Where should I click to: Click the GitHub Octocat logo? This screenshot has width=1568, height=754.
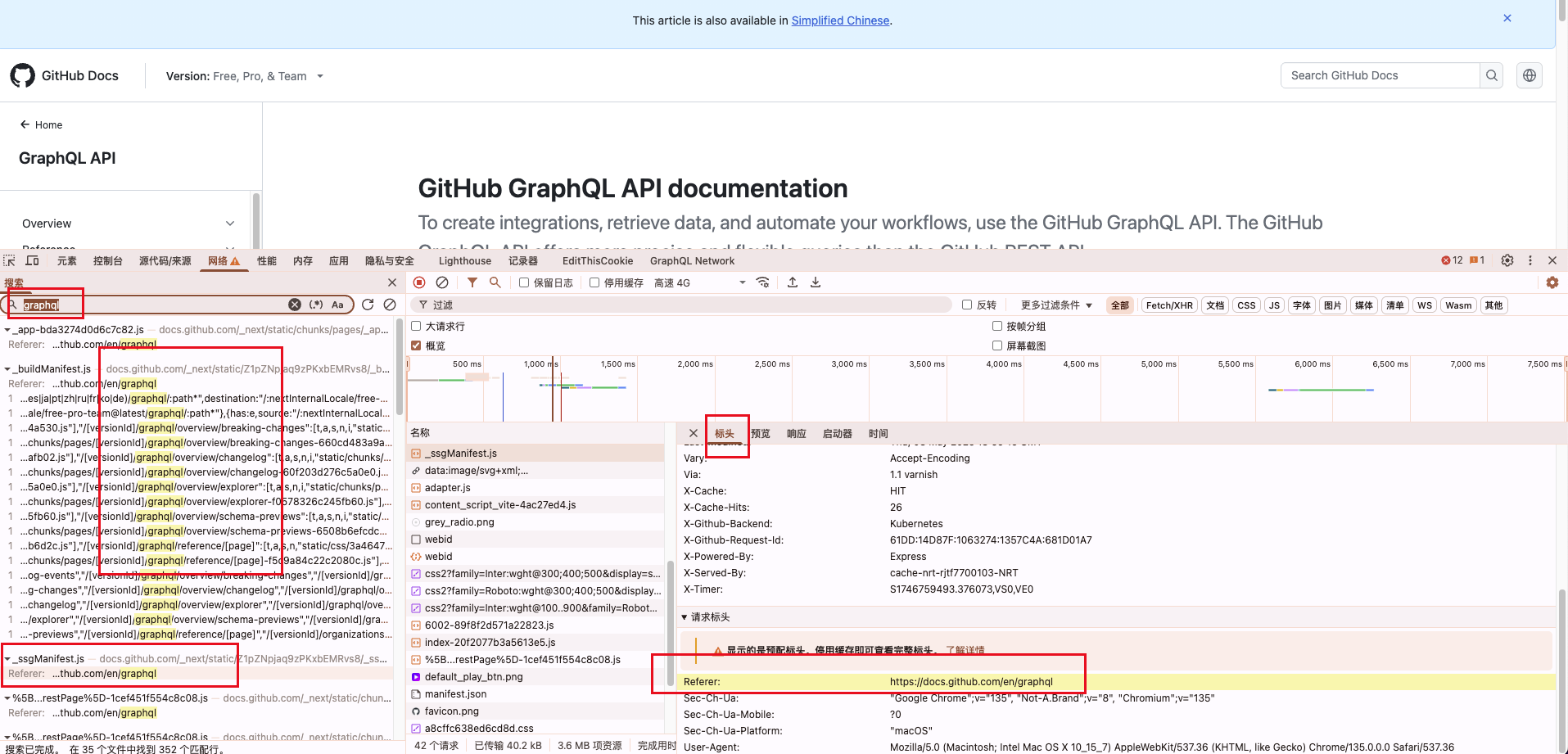(x=23, y=75)
